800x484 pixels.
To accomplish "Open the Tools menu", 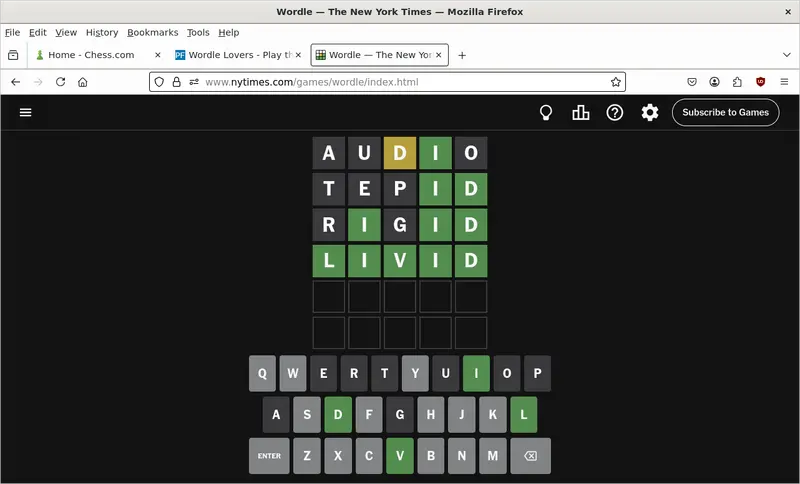I will [198, 32].
